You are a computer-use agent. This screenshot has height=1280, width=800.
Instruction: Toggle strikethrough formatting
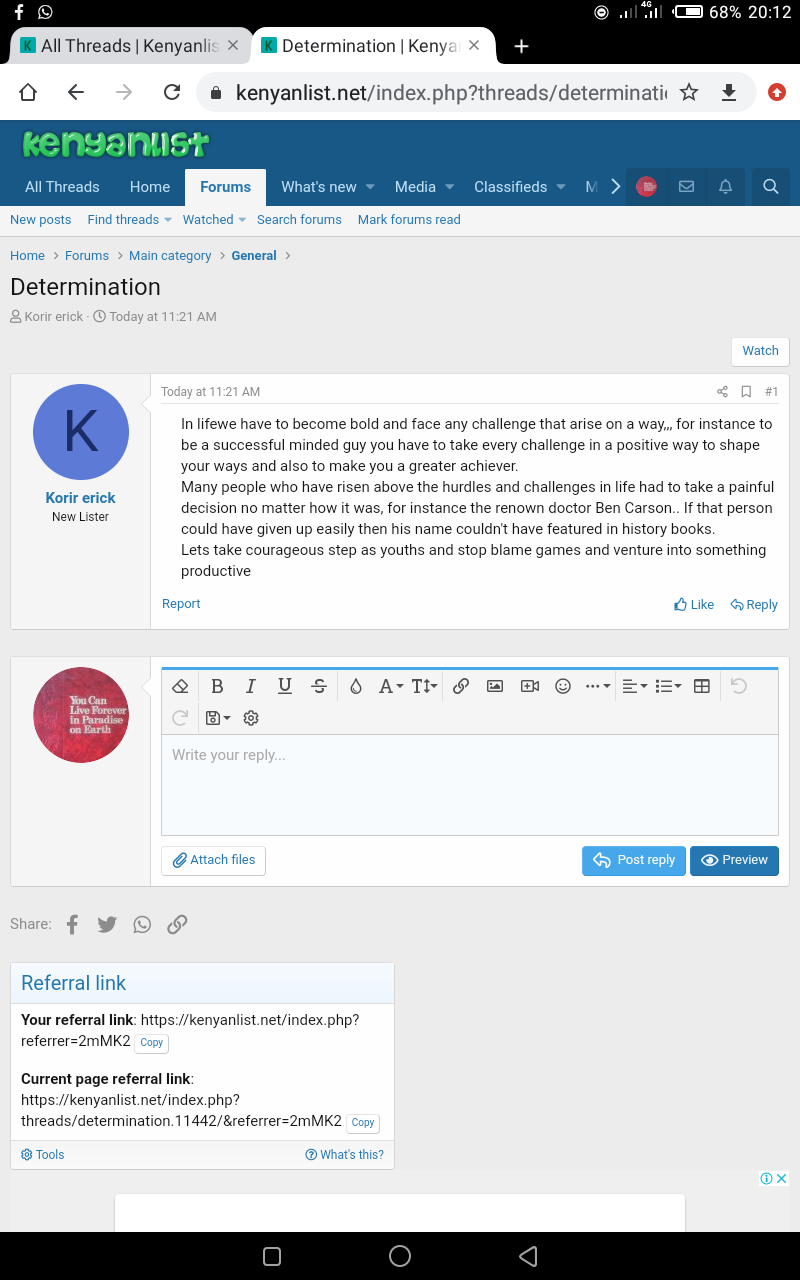[319, 686]
